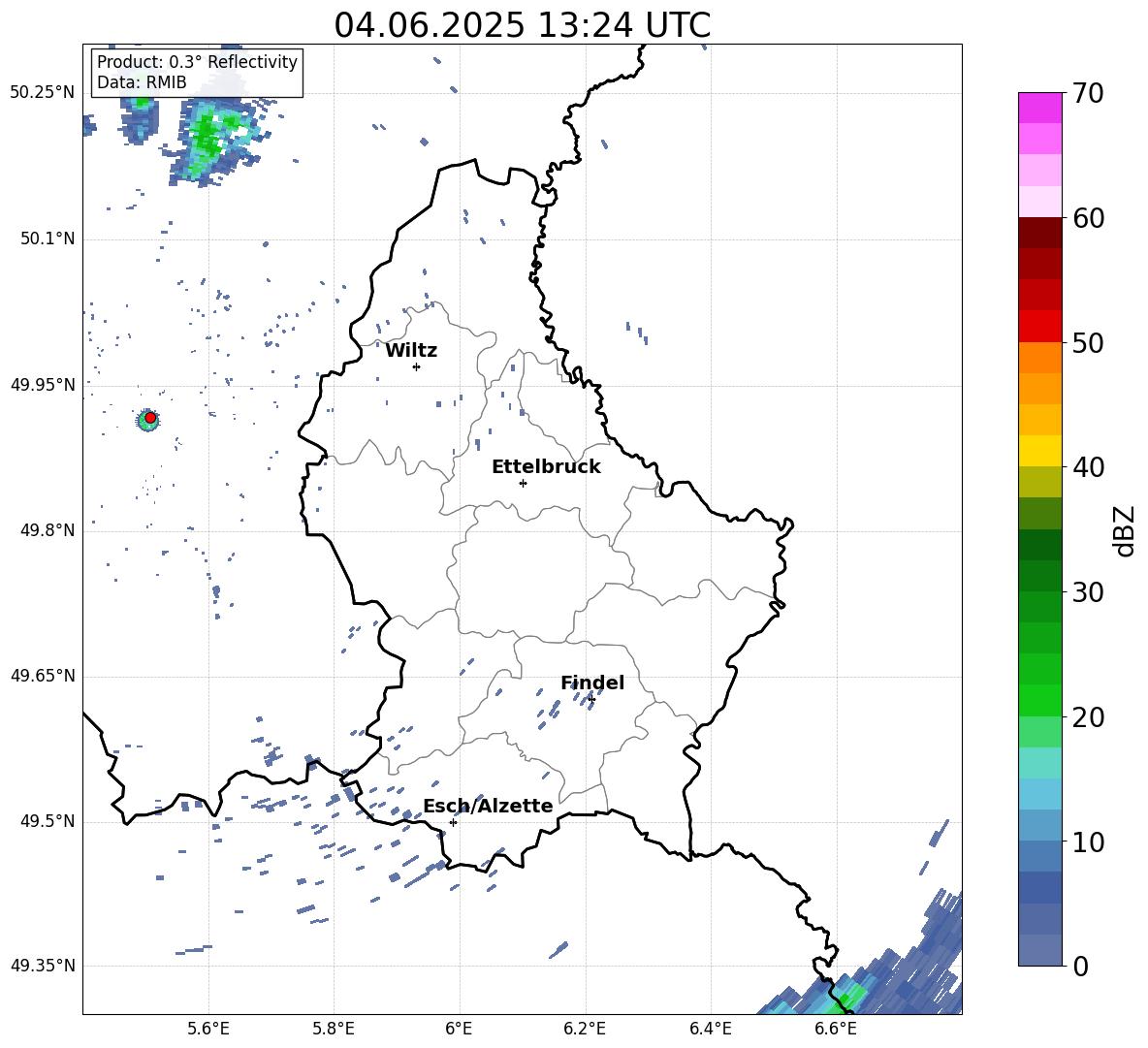The width and height of the screenshot is (1148, 1048).
Task: Click the 6.4°E longitude tick label
Action: pyautogui.click(x=710, y=1030)
